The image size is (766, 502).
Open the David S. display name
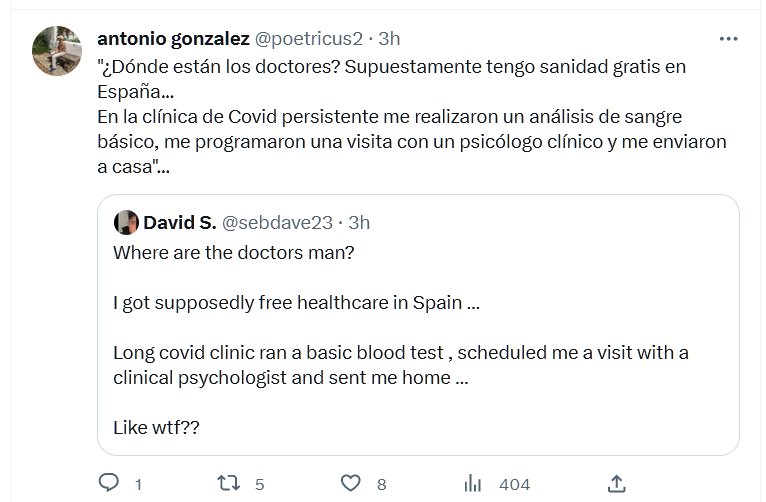click(179, 221)
